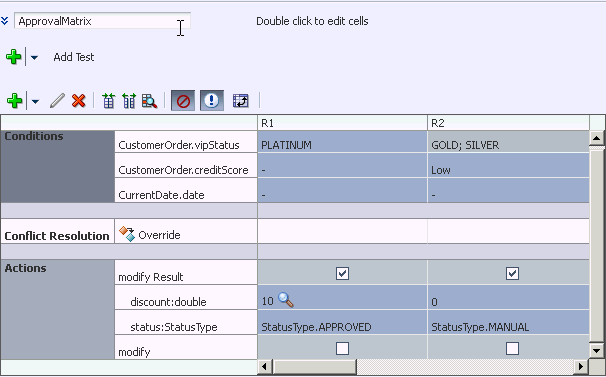
Task: Click the red X delete icon
Action: (x=78, y=101)
